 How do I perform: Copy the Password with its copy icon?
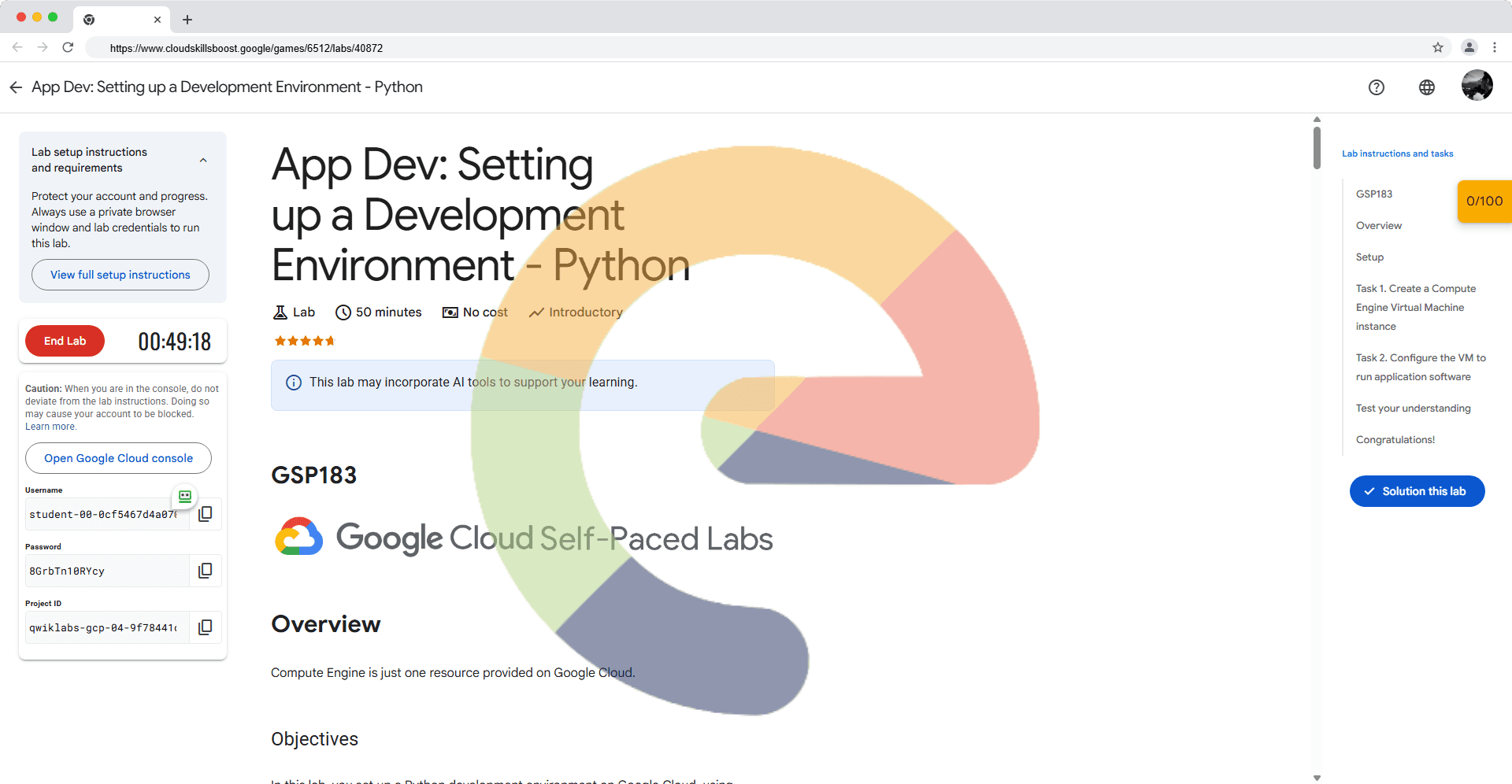tap(206, 571)
